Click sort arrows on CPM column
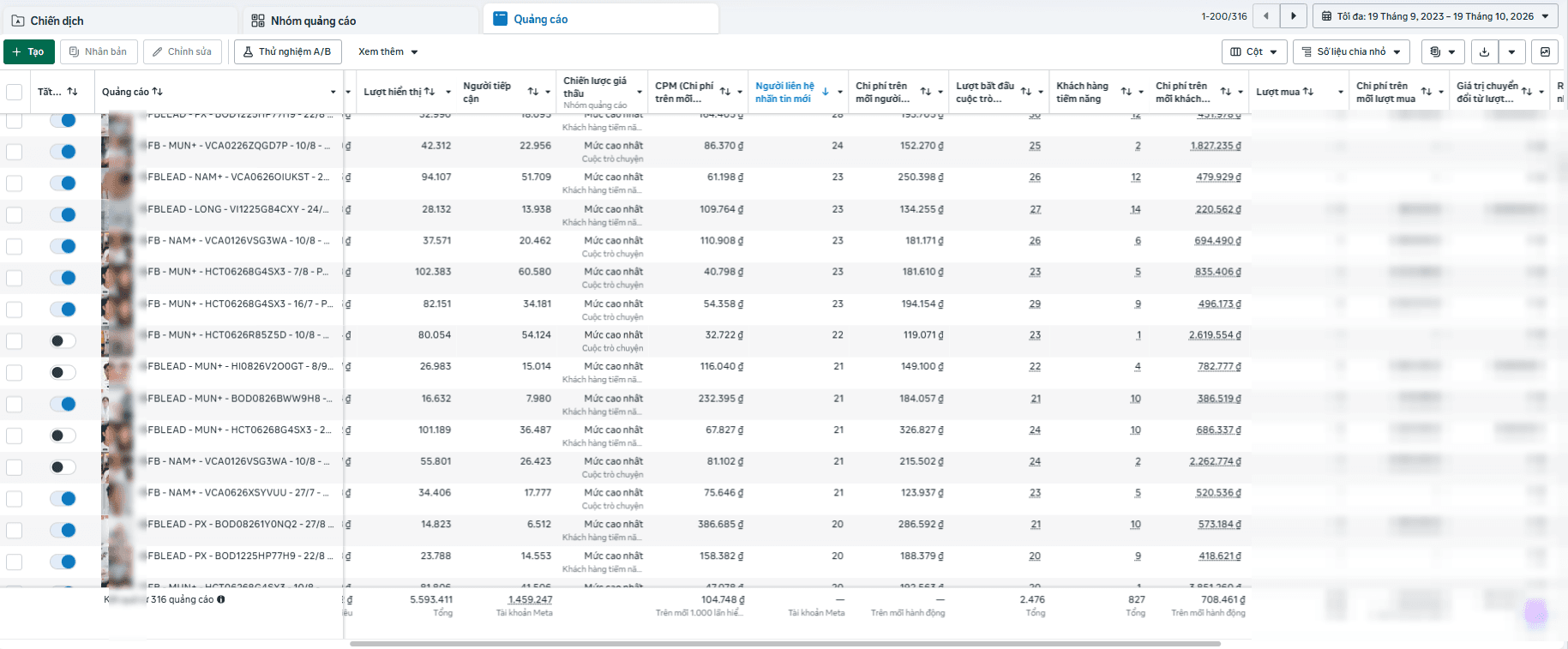Viewport: 1568px width, 649px height. point(725,92)
